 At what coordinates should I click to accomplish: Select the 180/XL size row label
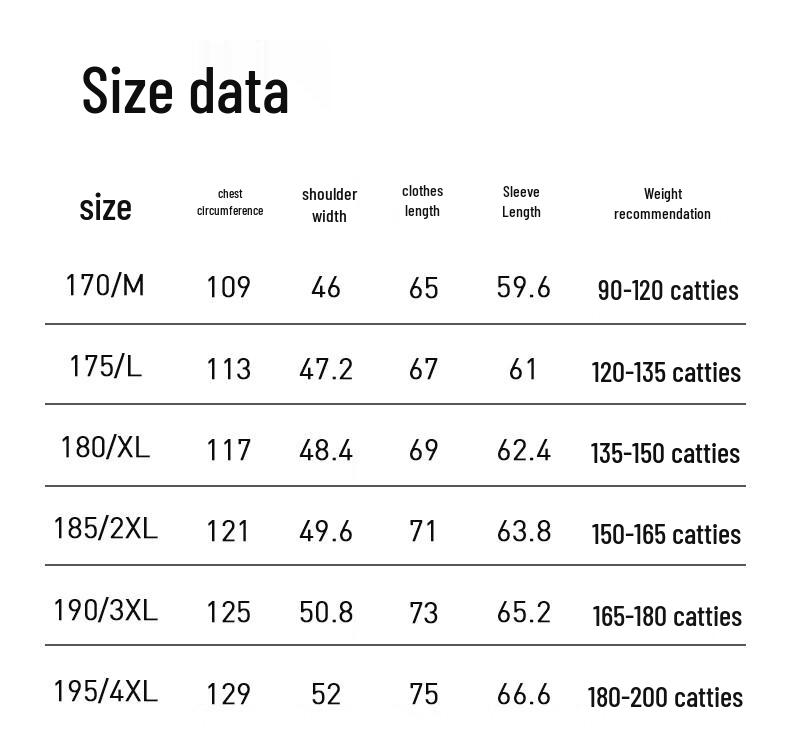tap(105, 447)
